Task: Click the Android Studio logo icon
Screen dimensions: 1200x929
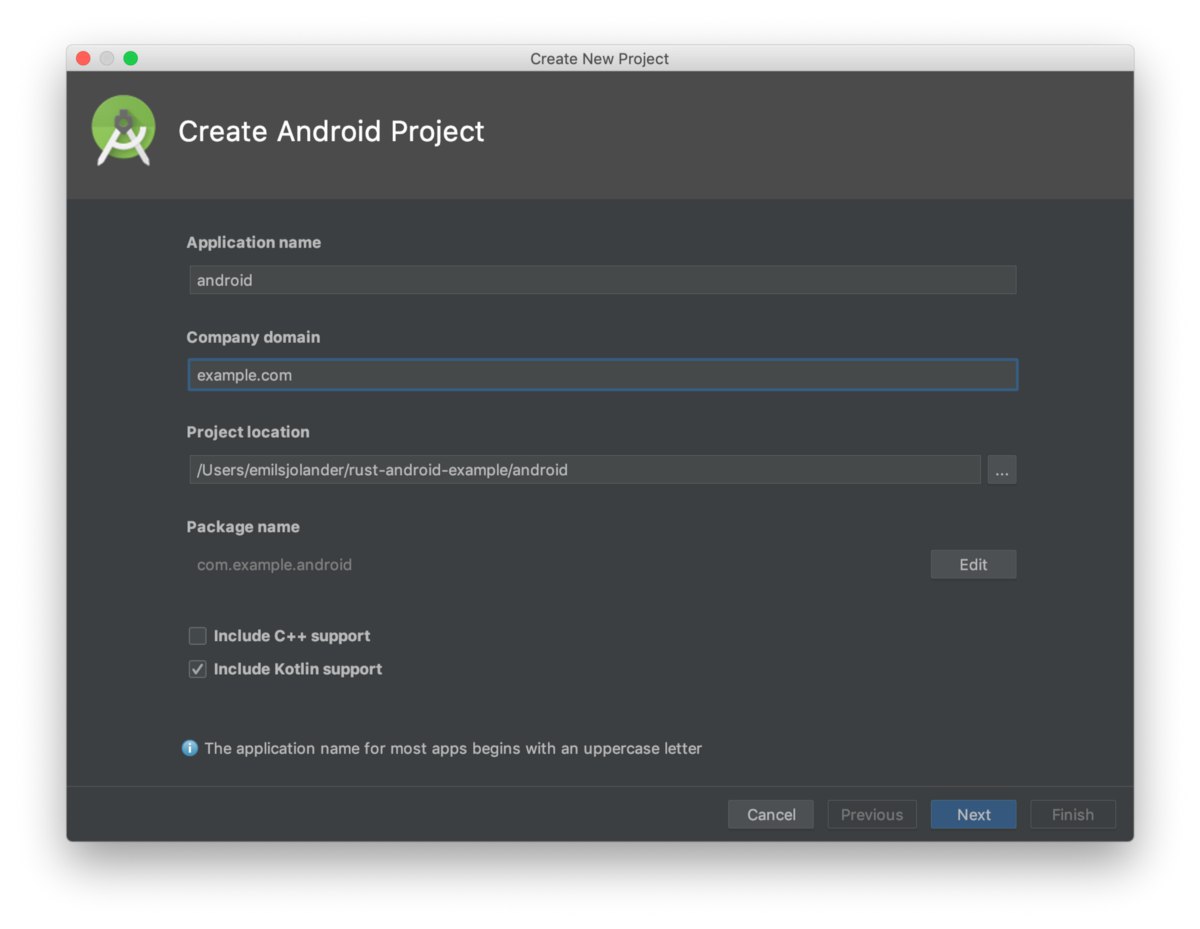Action: tap(123, 130)
